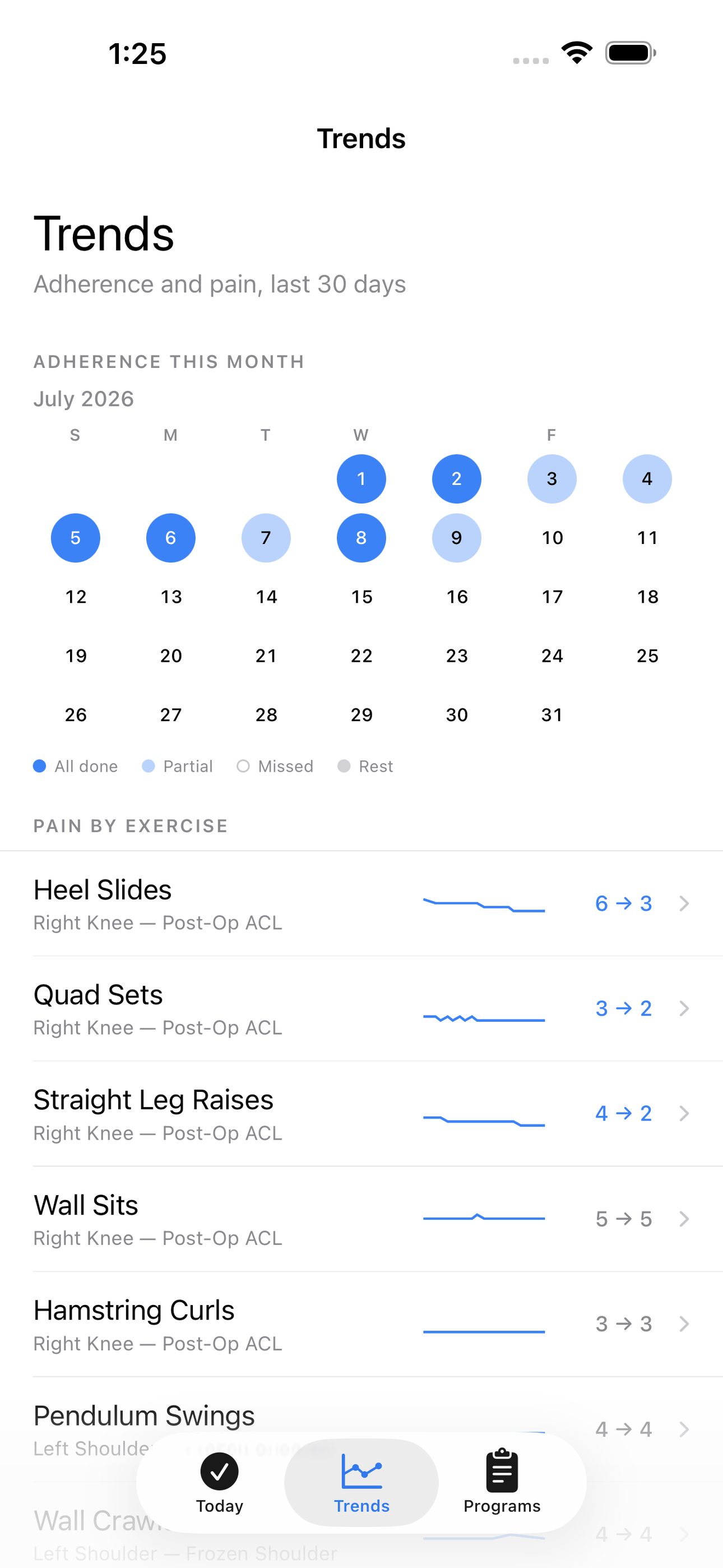The height and width of the screenshot is (1568, 723).
Task: Open the Quad Sets exercise row
Action: point(361,1009)
